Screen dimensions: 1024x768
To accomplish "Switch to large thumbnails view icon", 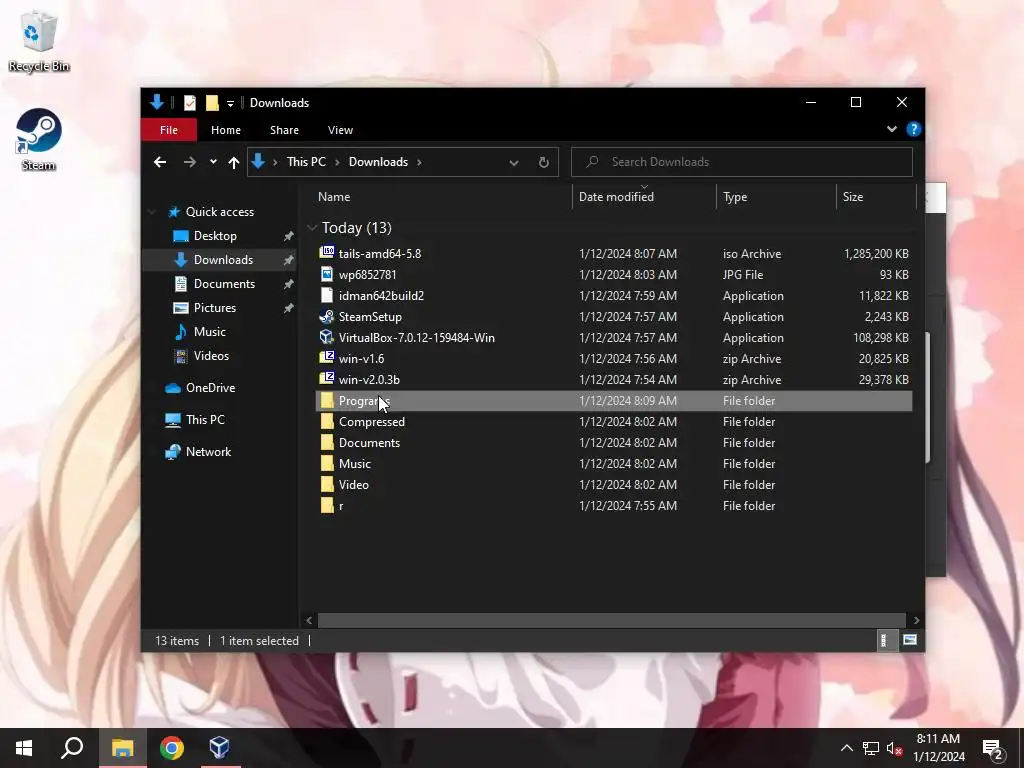I will pos(910,640).
